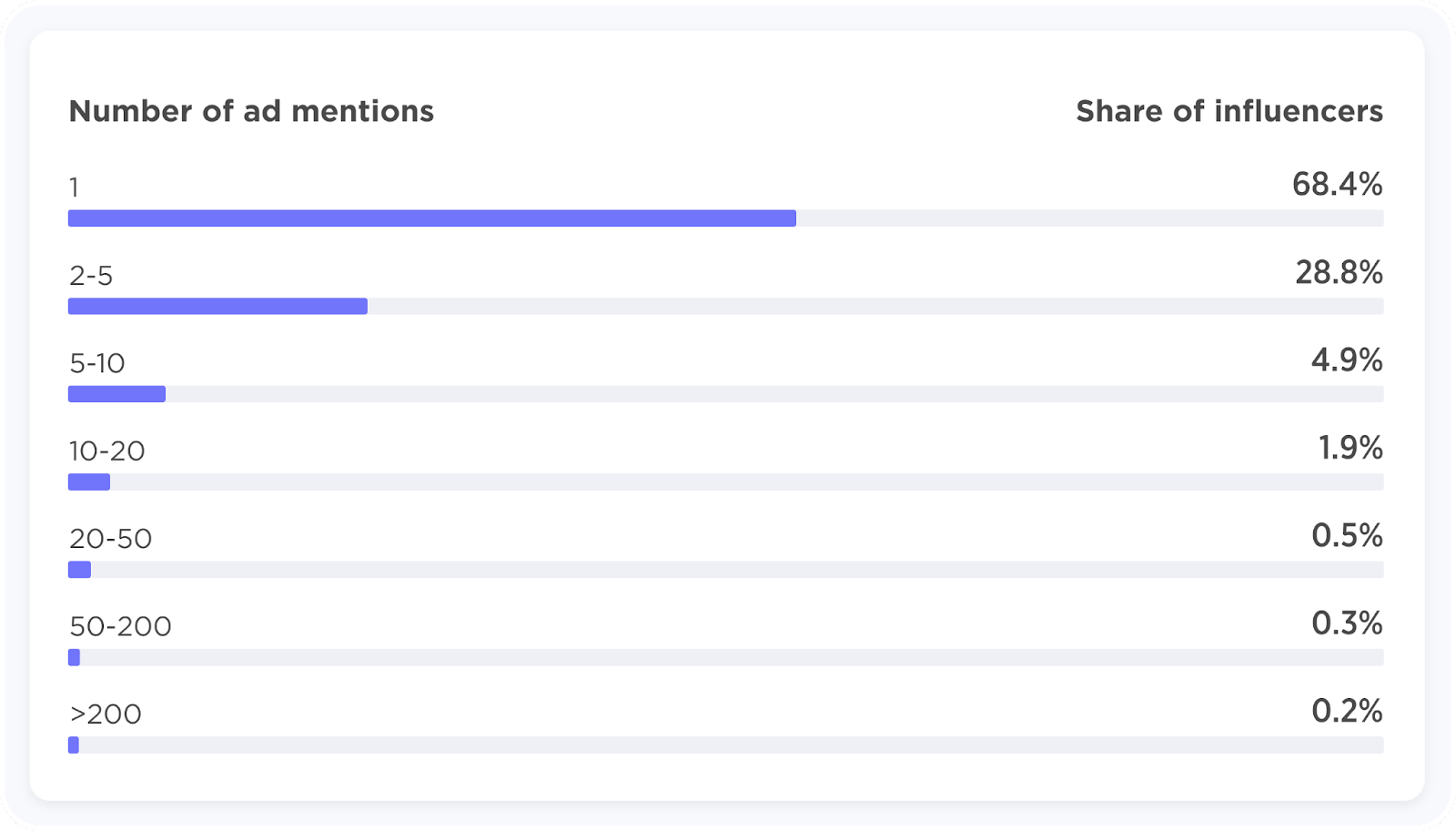Click the filled bar for 10-20 mentions
The height and width of the screenshot is (831, 1456).
[89, 482]
